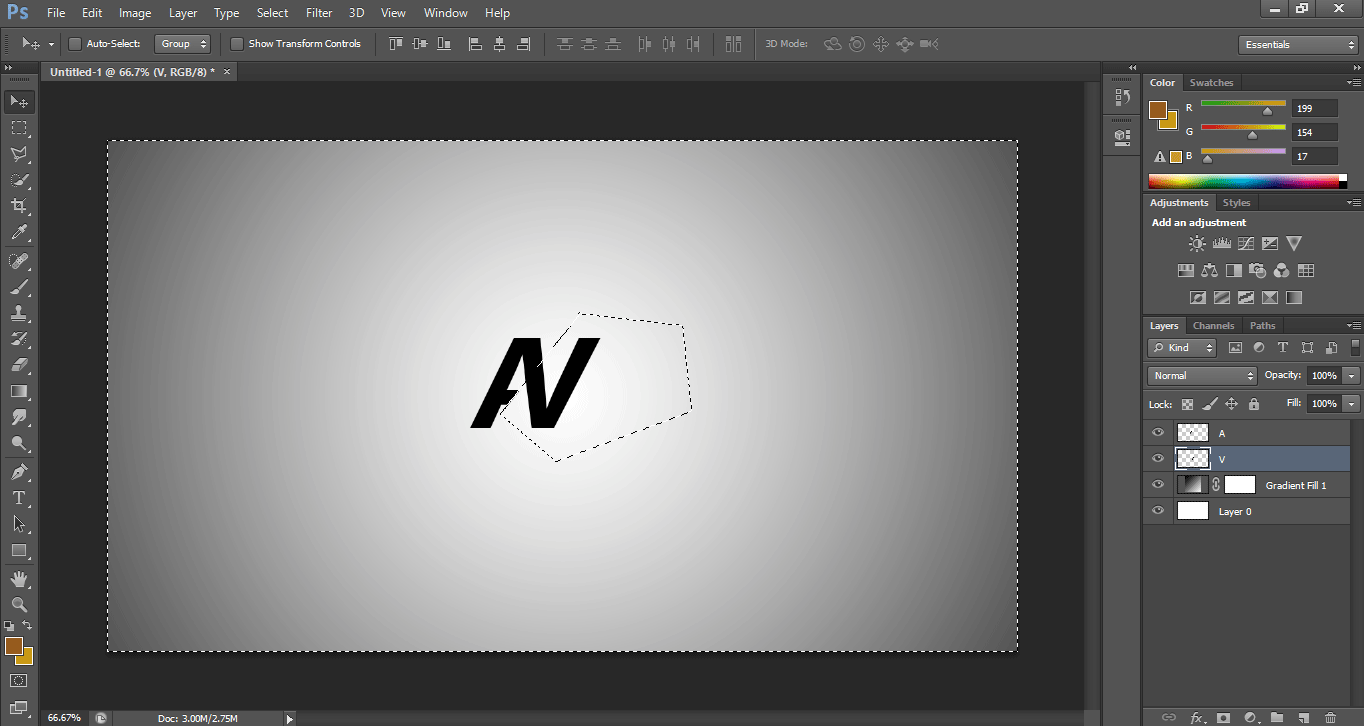Activate the Zoom tool
Viewport: 1364px width, 726px height.
18,605
